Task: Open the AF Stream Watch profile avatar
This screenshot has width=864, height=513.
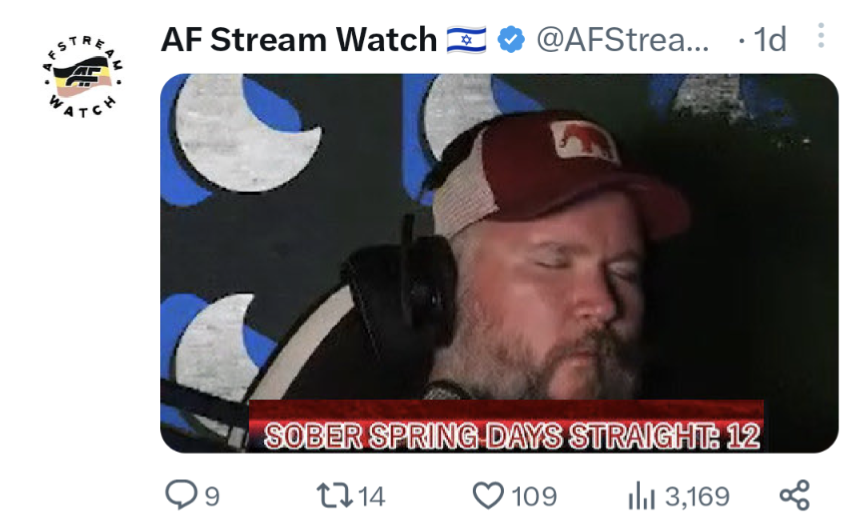Action: tap(83, 77)
